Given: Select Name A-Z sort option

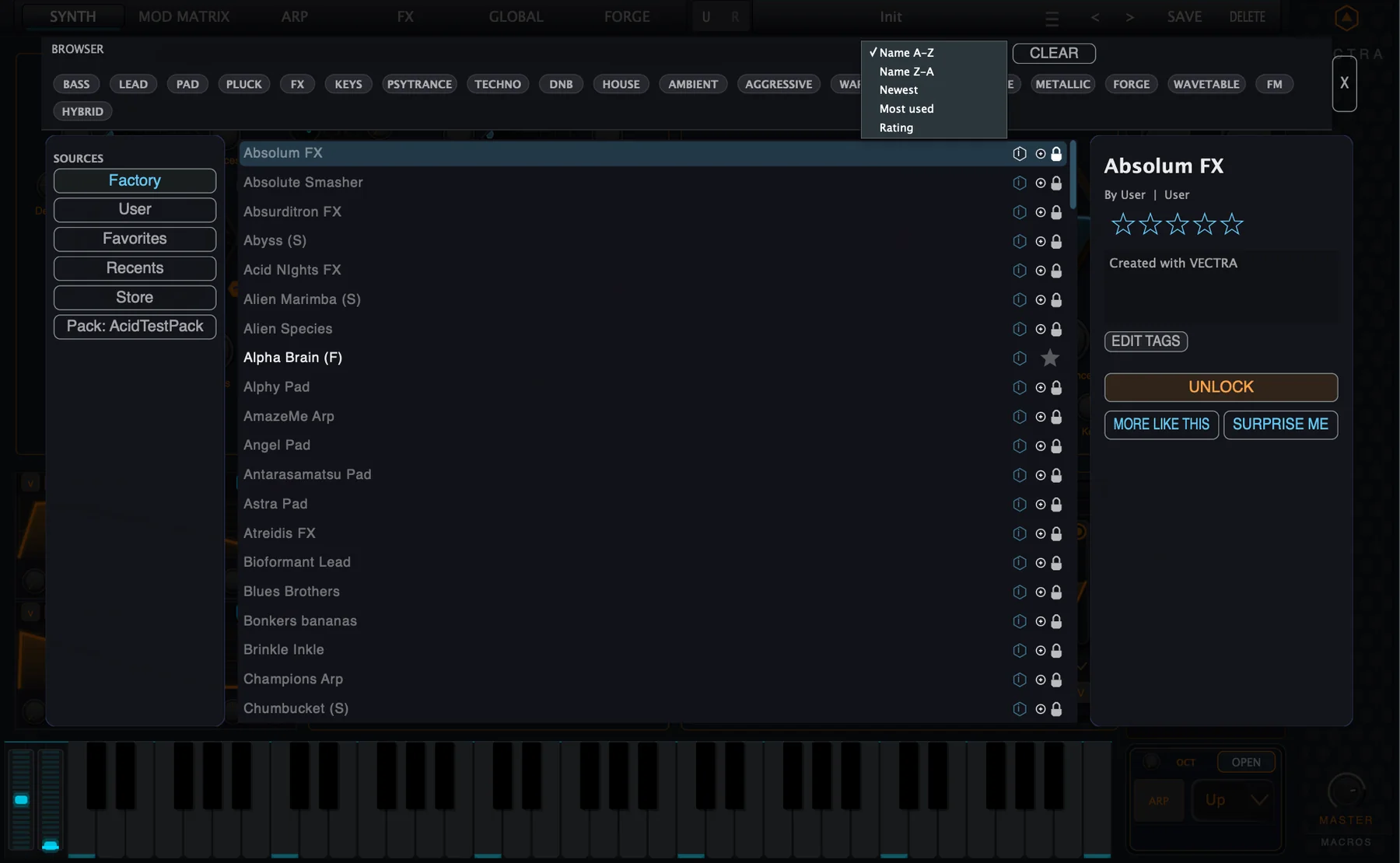Looking at the screenshot, I should pos(933,53).
